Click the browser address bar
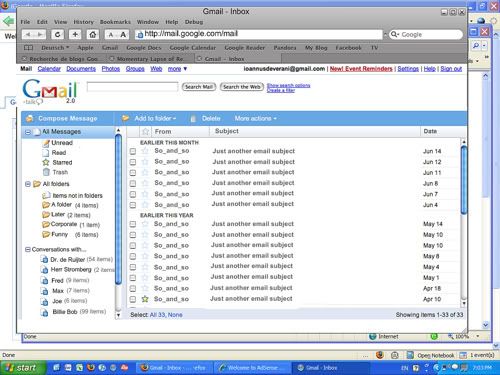 259,34
